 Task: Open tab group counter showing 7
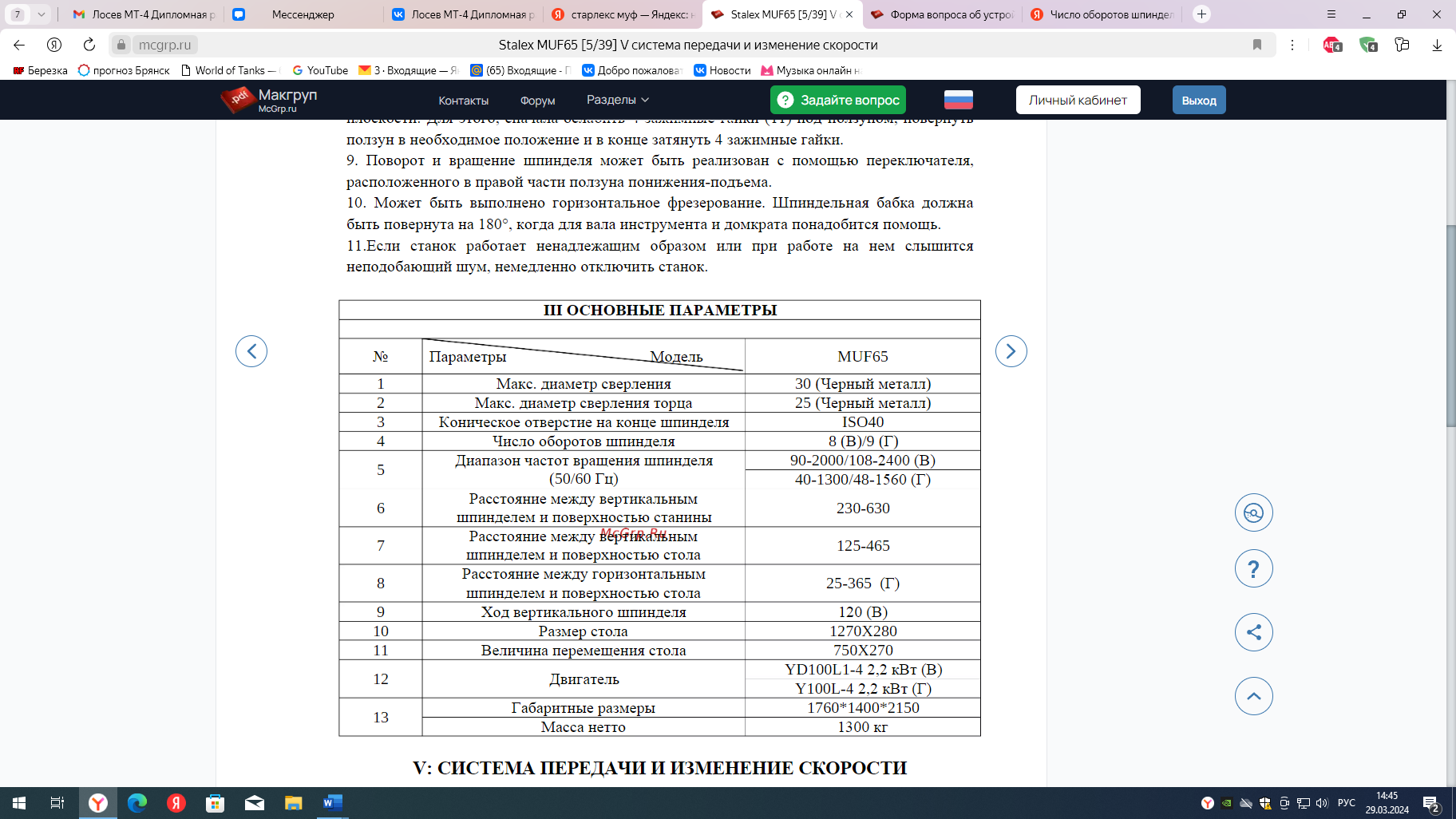18,14
